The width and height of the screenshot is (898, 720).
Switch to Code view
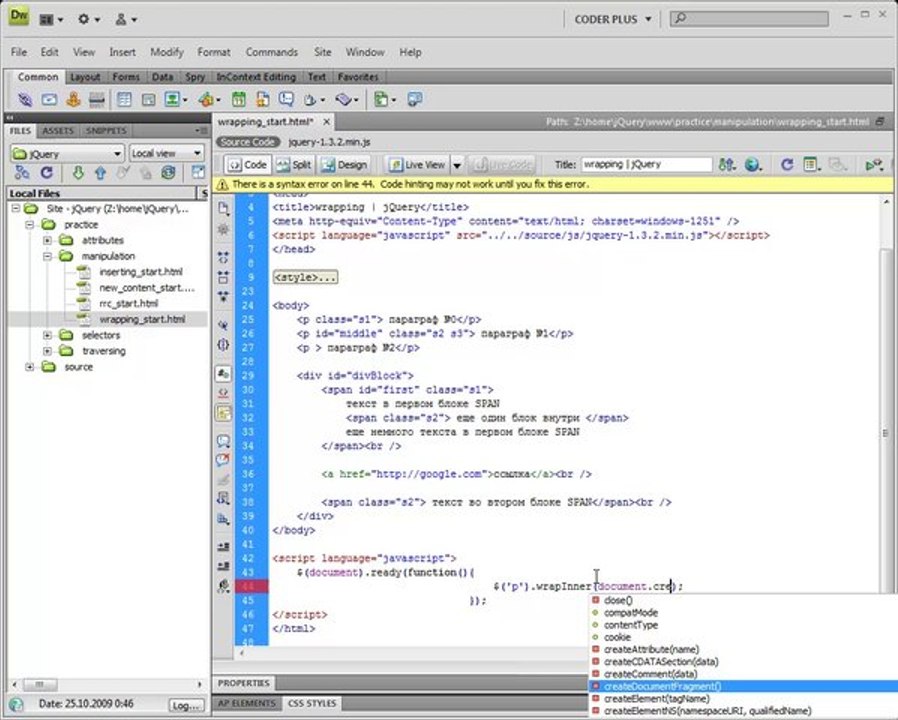[x=247, y=165]
